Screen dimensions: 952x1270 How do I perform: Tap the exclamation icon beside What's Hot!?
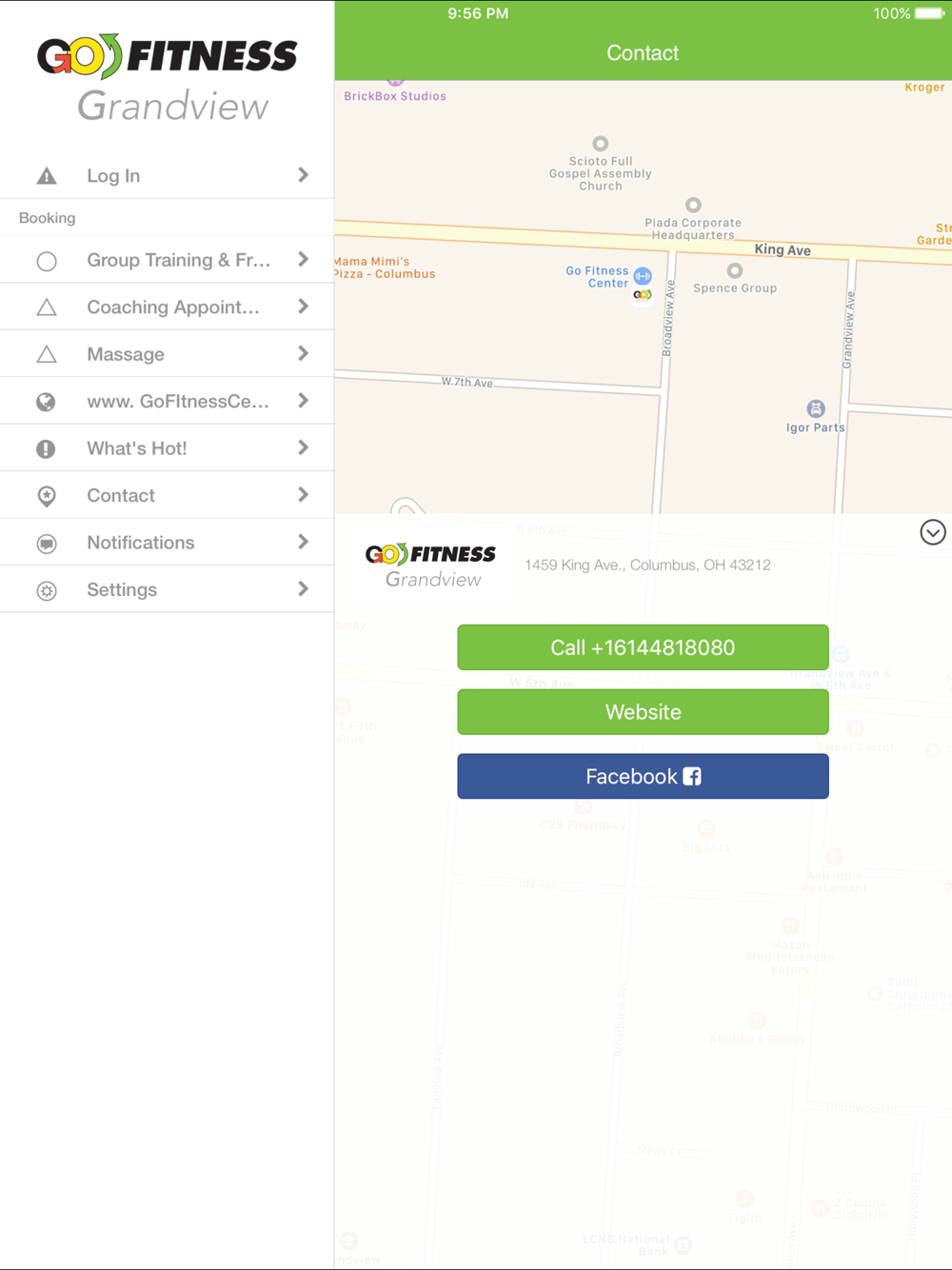(46, 448)
